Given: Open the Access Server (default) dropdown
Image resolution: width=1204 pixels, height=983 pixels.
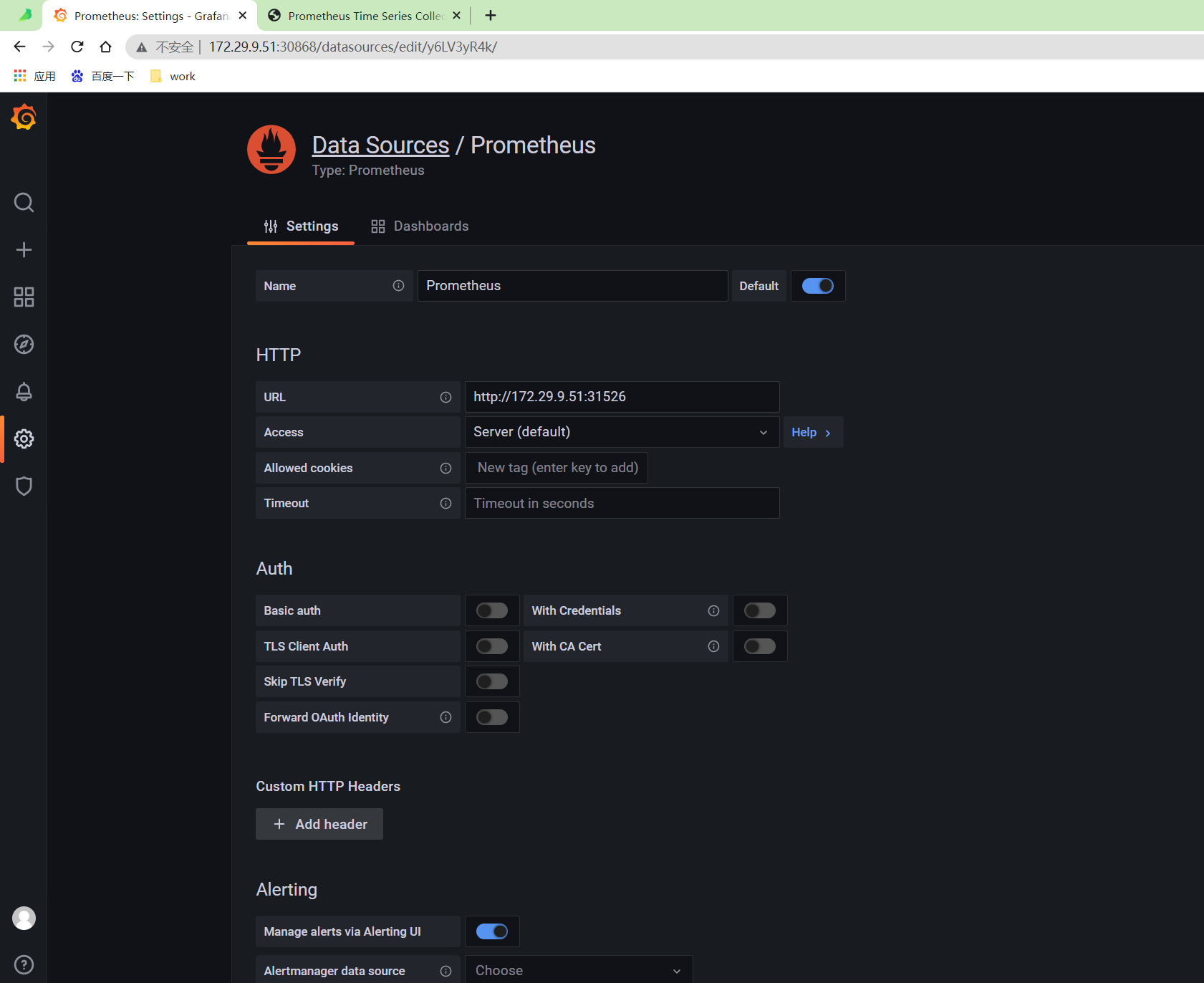Looking at the screenshot, I should [622, 432].
